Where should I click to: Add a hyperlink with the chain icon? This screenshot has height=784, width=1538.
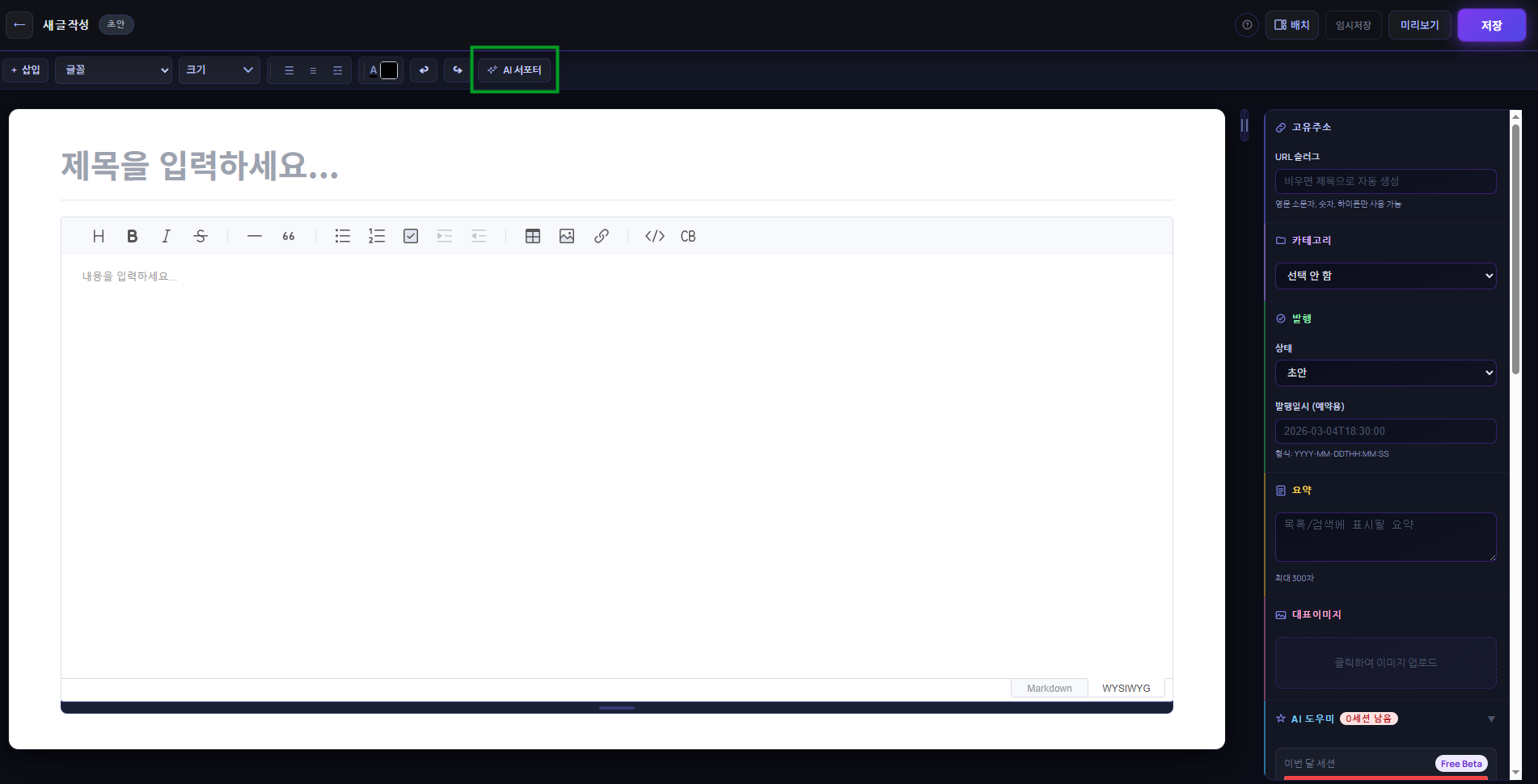pos(602,236)
